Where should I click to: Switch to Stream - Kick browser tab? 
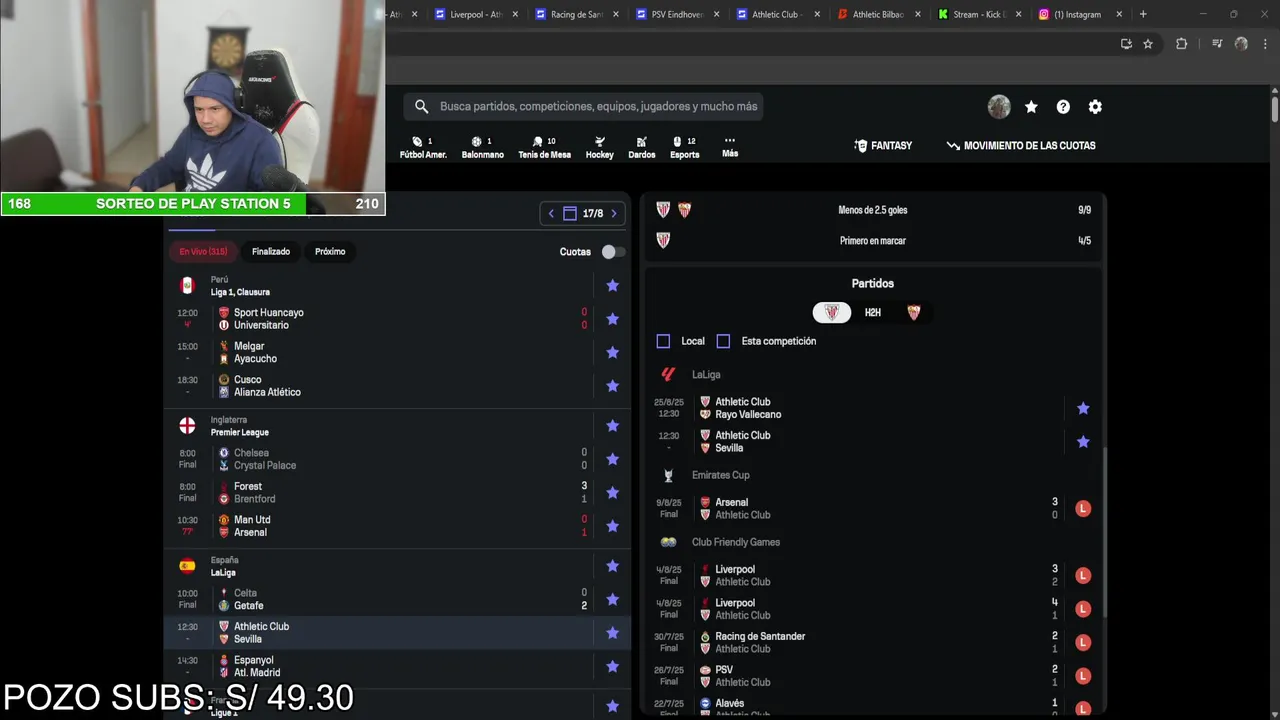(x=978, y=14)
